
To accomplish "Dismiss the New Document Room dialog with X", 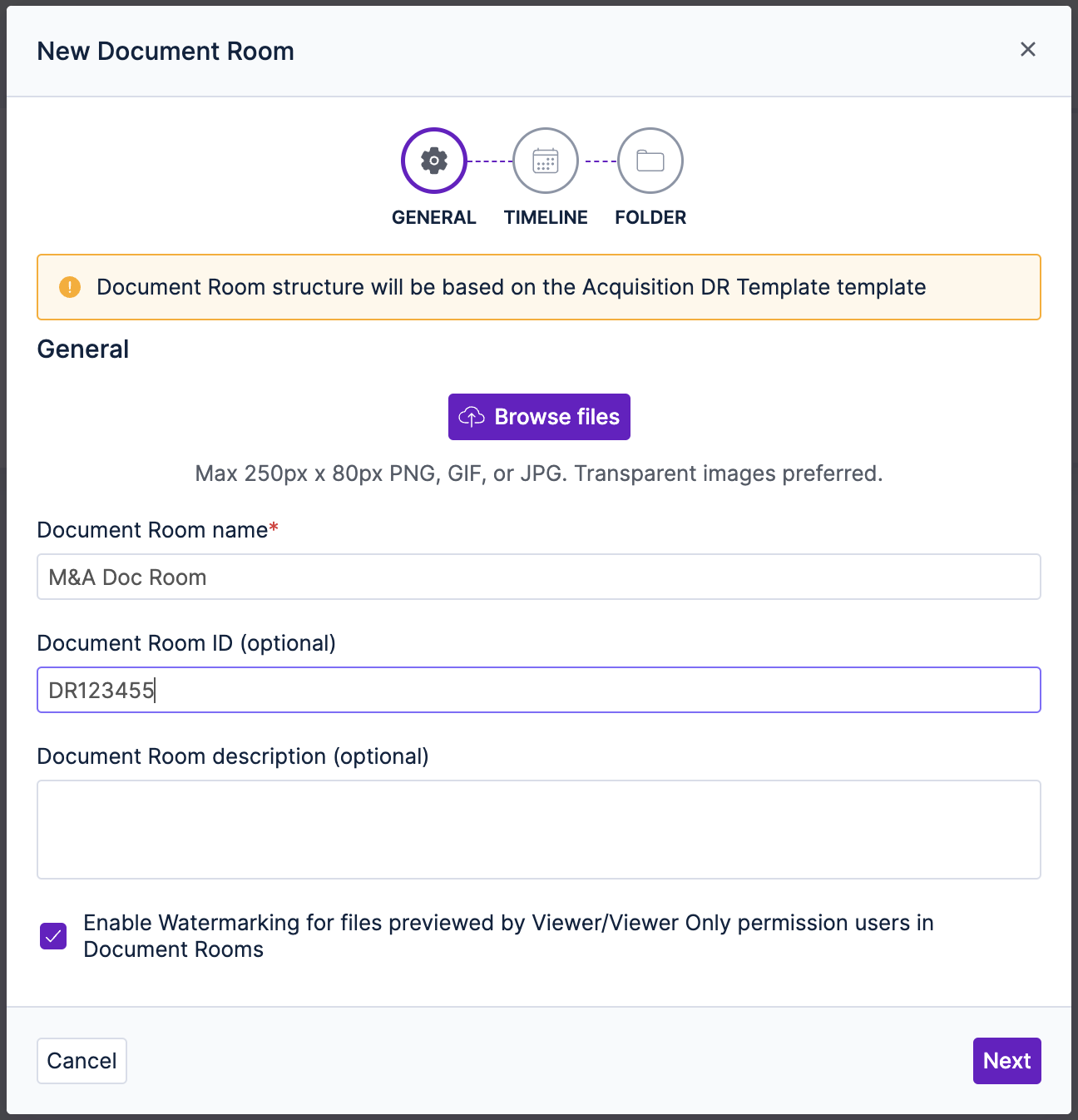I will click(x=1028, y=49).
